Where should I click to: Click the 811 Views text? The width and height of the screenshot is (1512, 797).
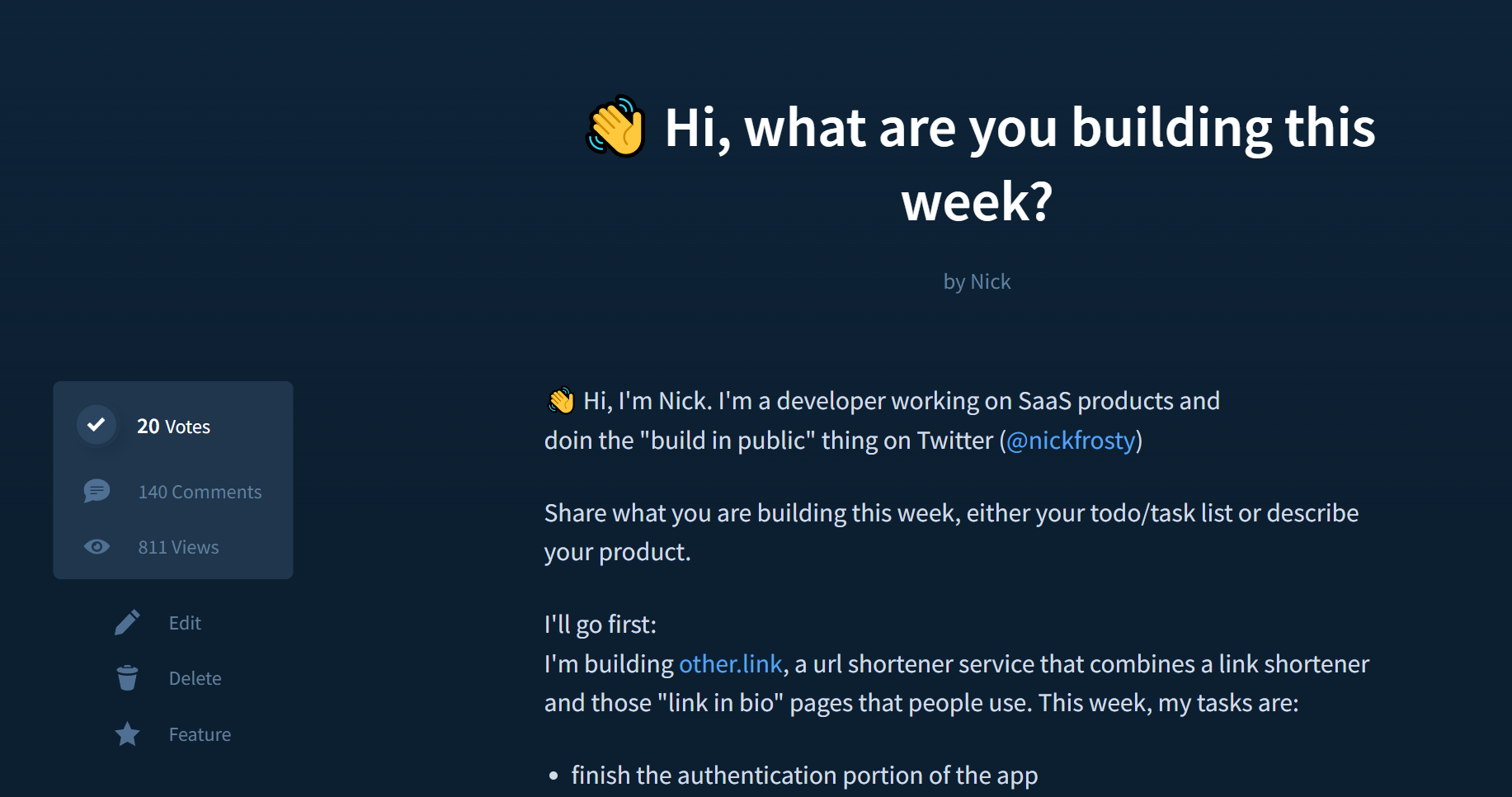tap(178, 547)
